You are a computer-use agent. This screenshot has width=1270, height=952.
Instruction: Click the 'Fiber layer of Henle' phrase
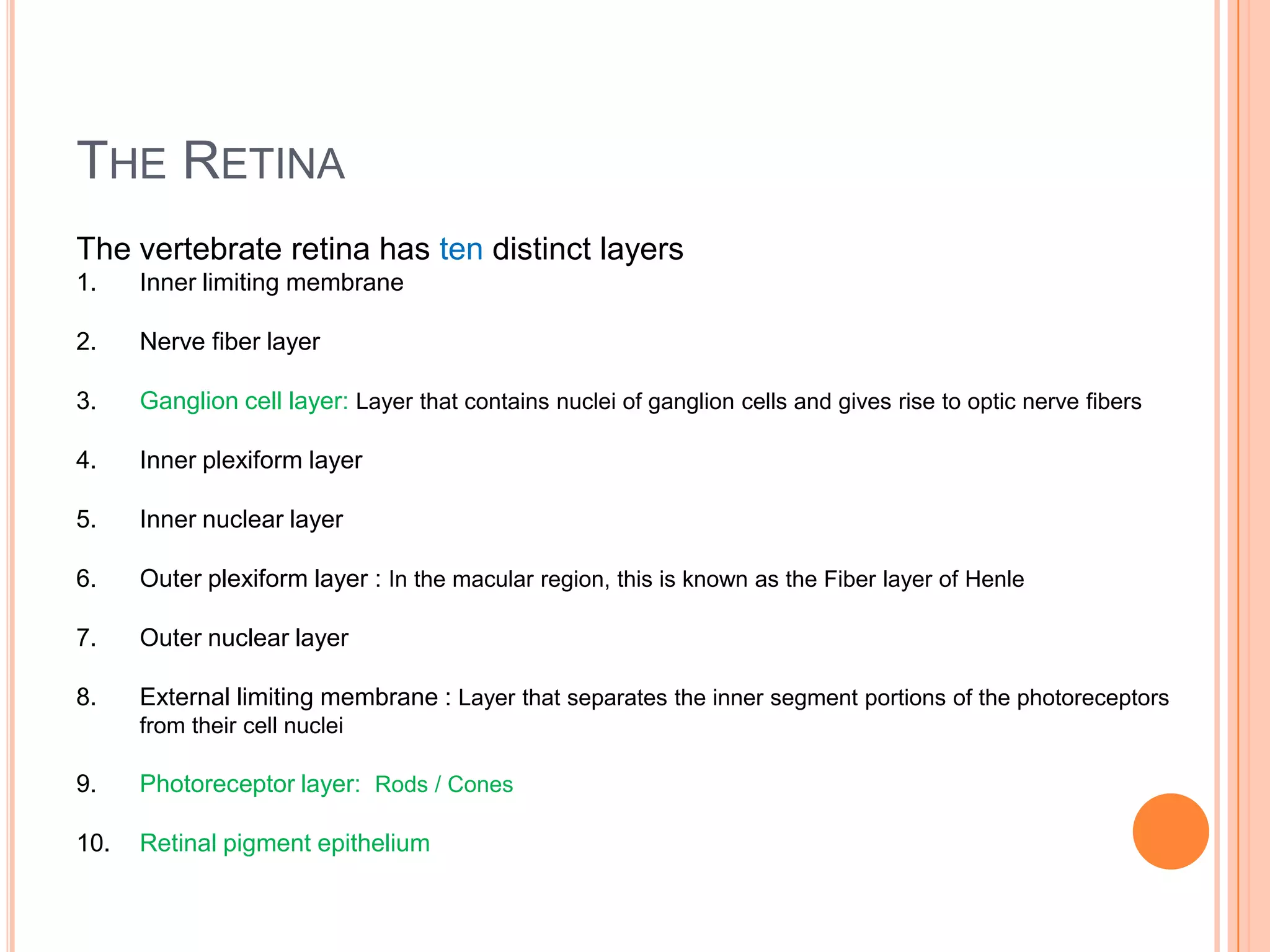923,580
